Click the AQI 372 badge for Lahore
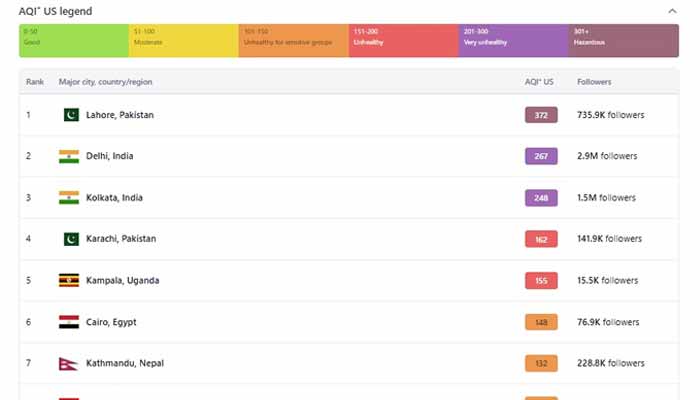This screenshot has width=700, height=400. point(540,115)
